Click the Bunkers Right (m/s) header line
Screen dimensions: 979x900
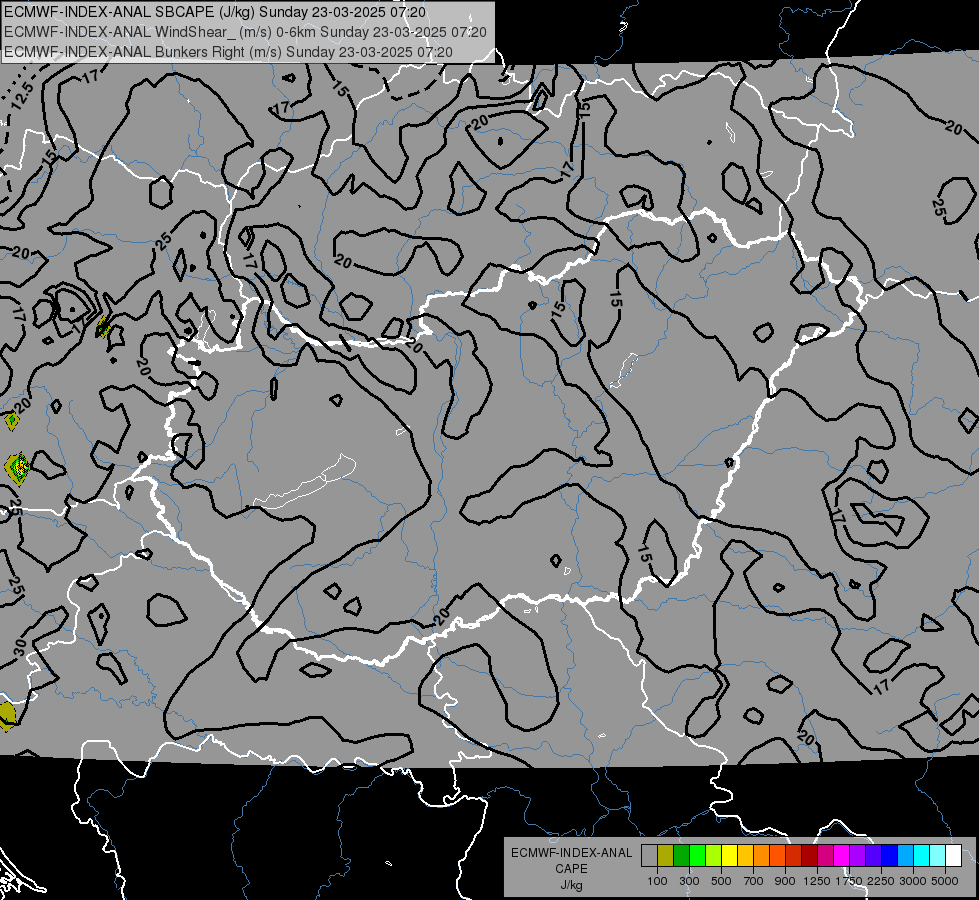(x=228, y=52)
